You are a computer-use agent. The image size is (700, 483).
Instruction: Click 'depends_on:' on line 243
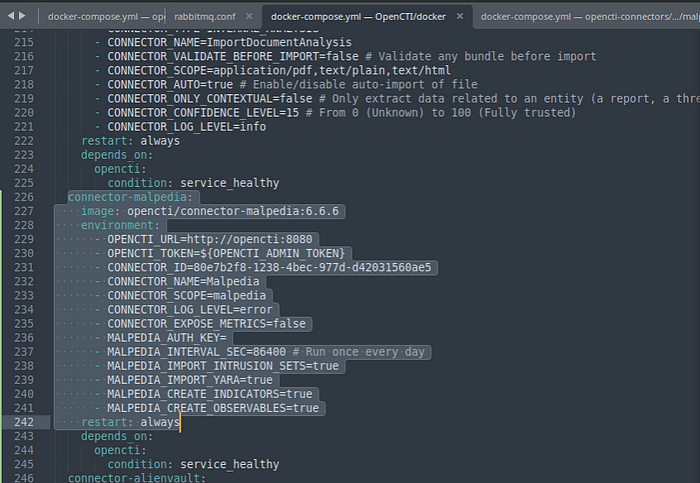[117, 436]
